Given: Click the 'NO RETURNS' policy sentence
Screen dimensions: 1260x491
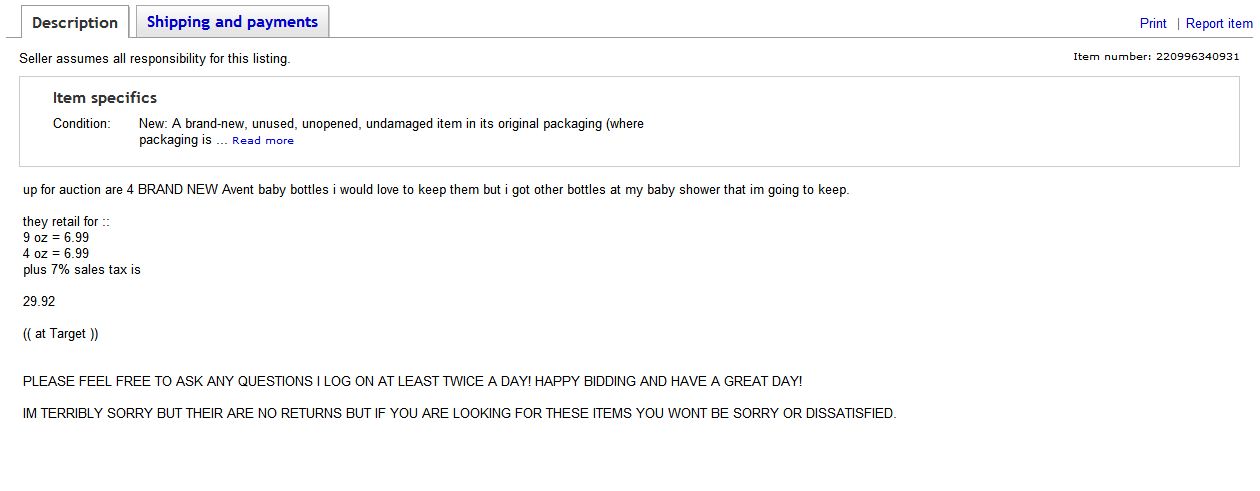Looking at the screenshot, I should point(459,414).
